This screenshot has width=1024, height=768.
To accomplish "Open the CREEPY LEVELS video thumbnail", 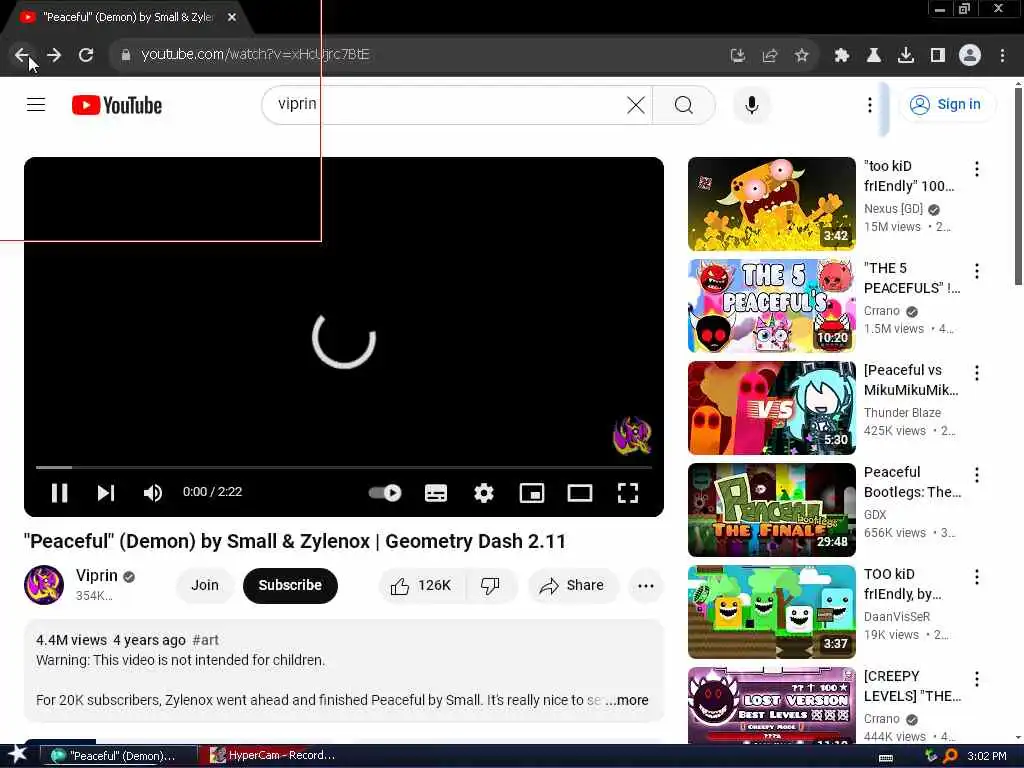I will [x=771, y=705].
